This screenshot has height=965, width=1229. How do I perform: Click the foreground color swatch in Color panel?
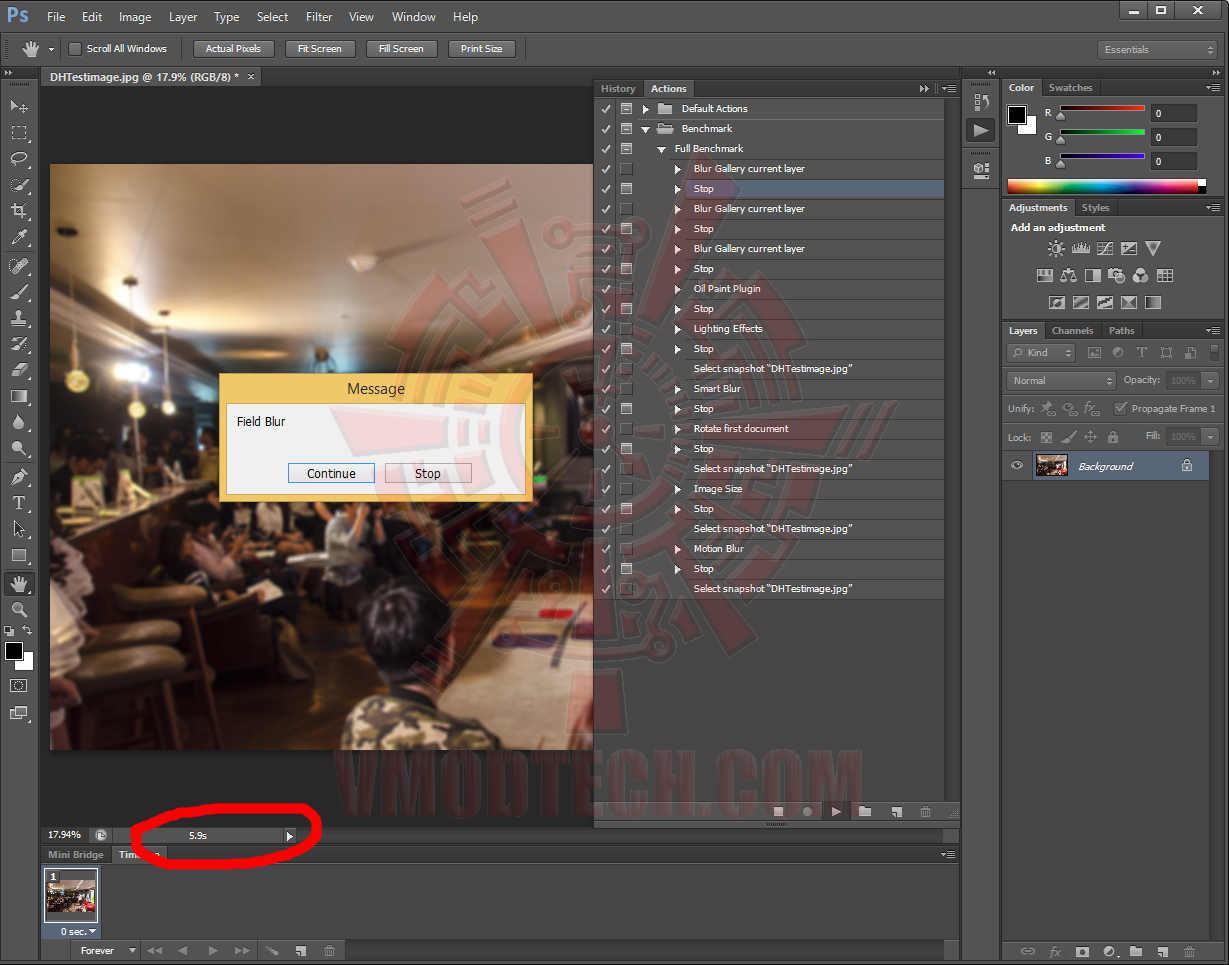1017,115
